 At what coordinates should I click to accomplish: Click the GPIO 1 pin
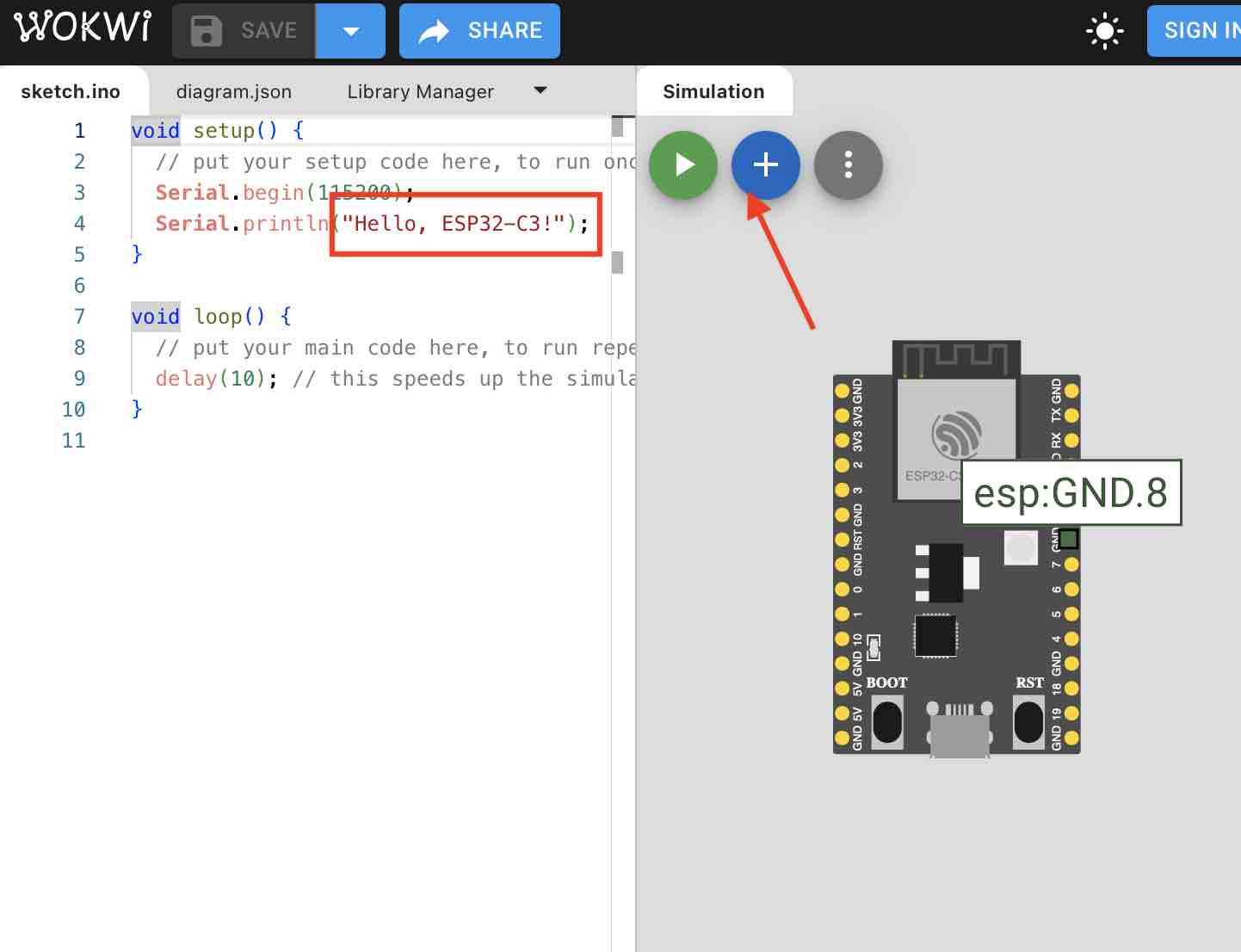coord(843,615)
